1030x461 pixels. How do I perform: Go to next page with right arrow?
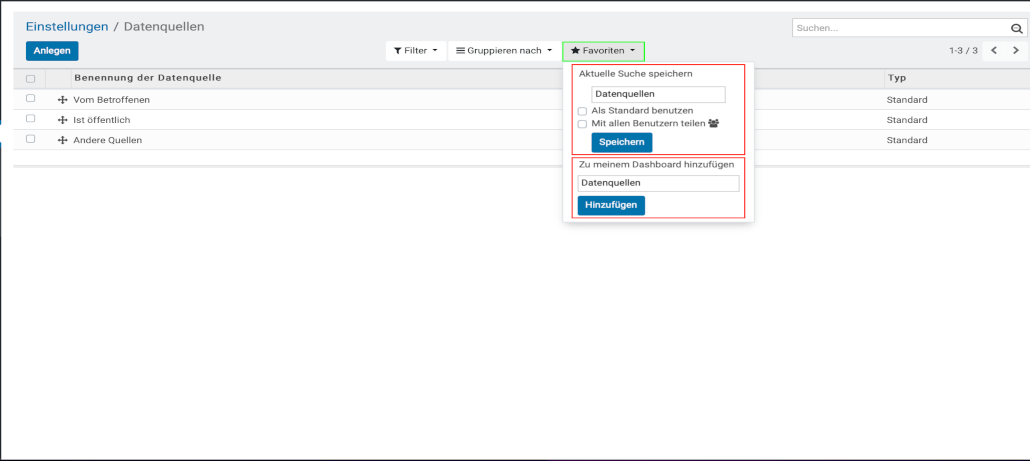click(1016, 50)
